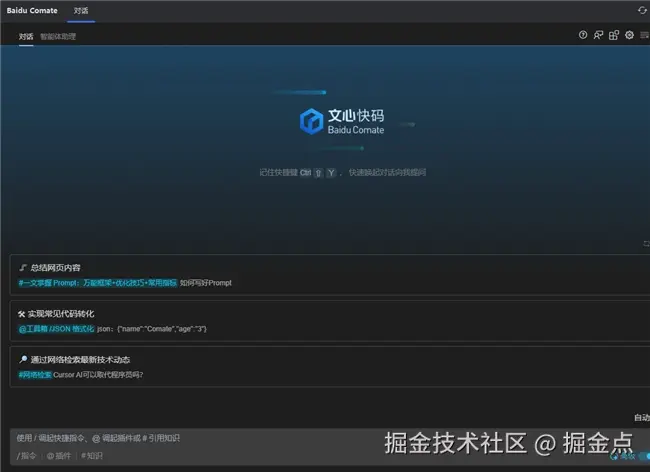Click the Cursor AI可以取代程序员吗? text
This screenshot has width=650, height=472.
pyautogui.click(x=98, y=375)
